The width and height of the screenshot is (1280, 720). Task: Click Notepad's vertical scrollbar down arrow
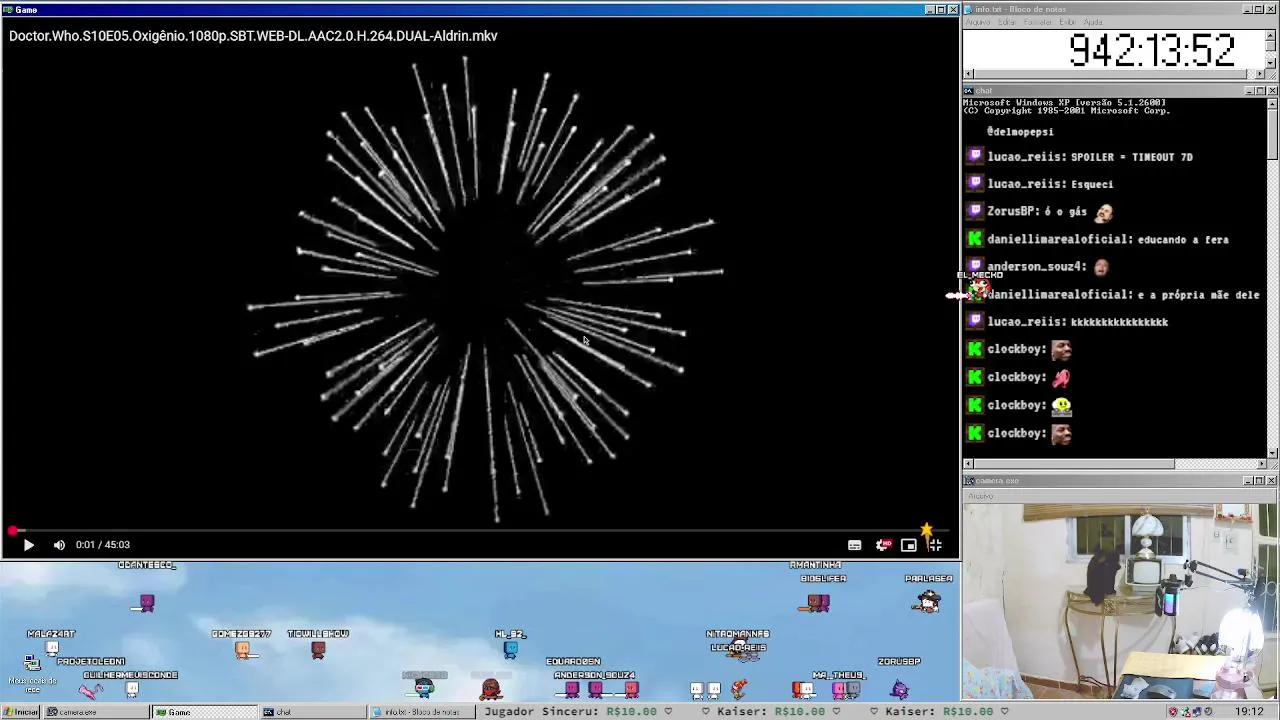point(1271,63)
